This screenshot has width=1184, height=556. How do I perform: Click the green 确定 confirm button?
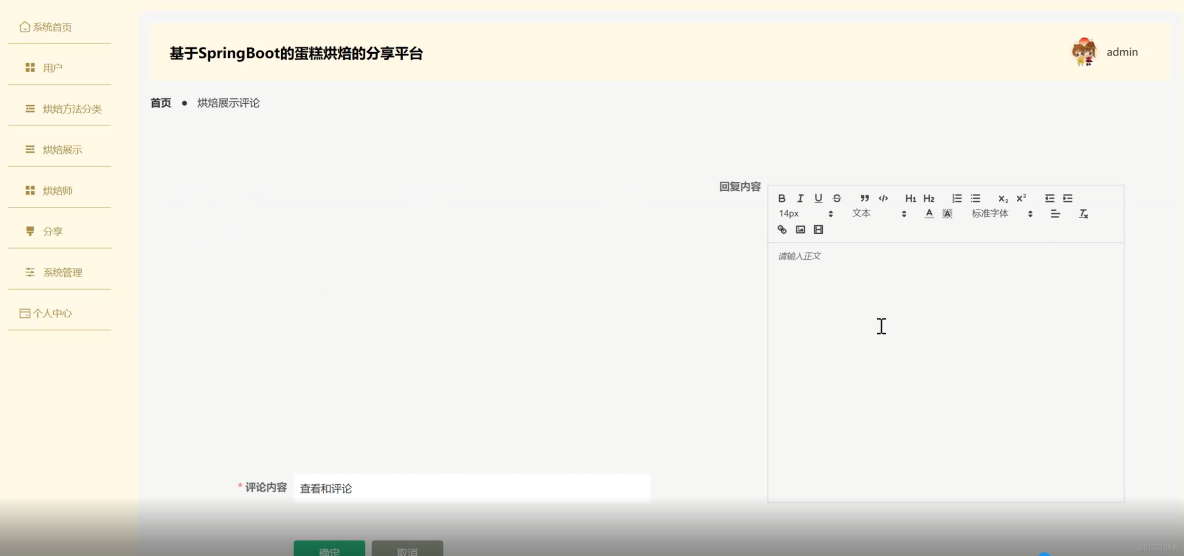click(x=329, y=548)
